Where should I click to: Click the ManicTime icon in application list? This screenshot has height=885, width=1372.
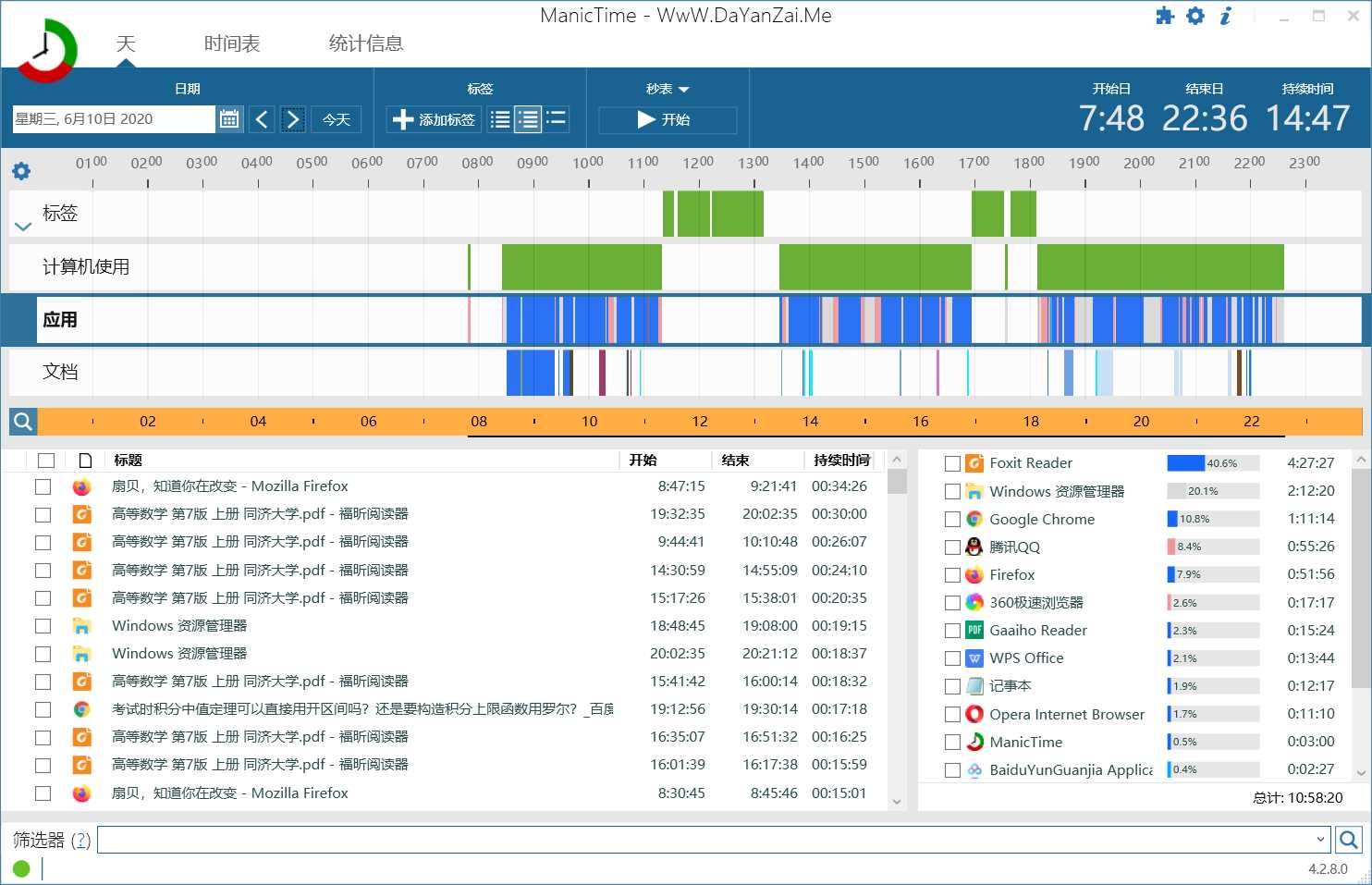pyautogui.click(x=974, y=742)
